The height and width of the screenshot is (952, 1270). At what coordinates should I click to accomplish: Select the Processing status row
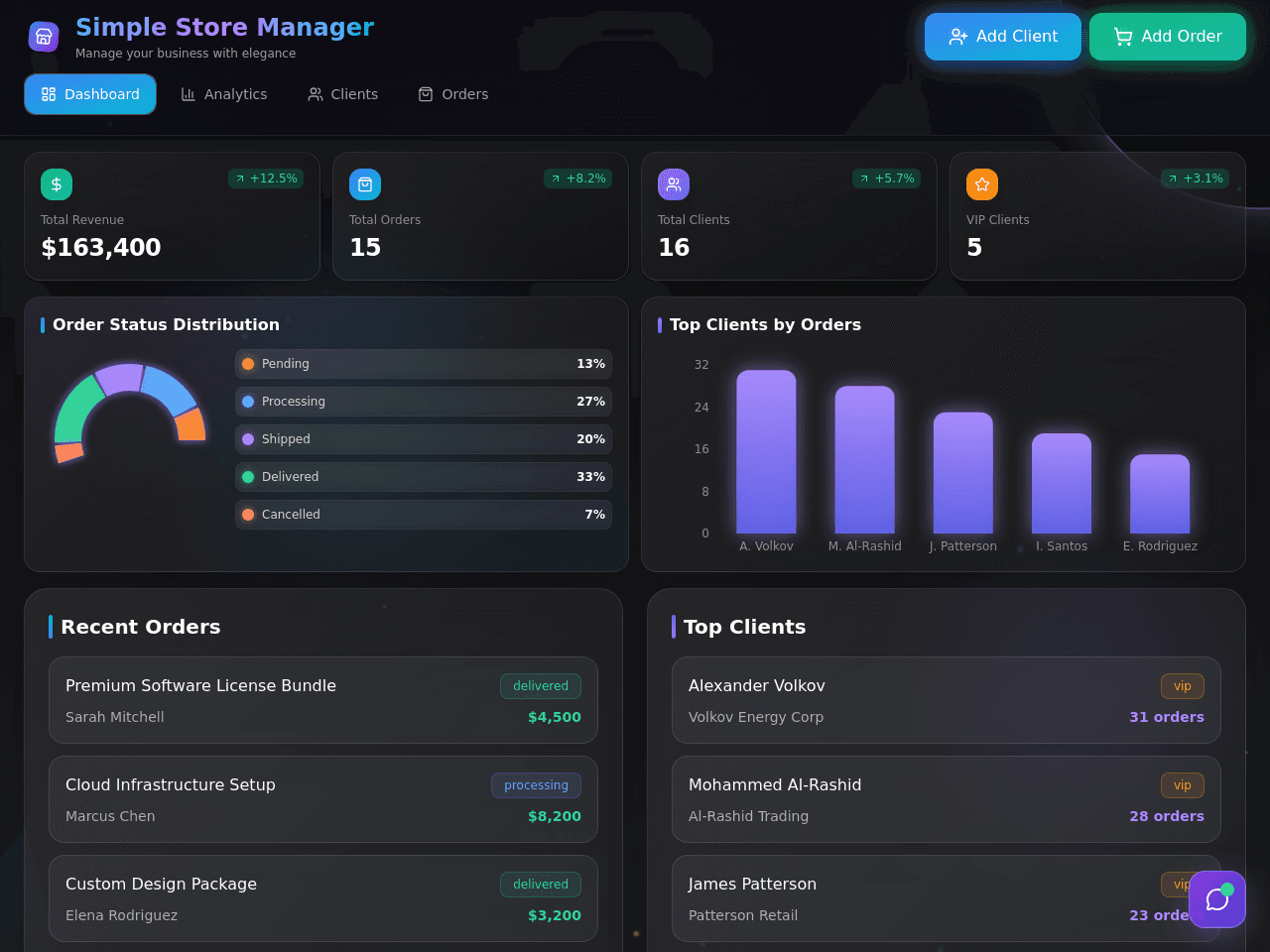[424, 402]
